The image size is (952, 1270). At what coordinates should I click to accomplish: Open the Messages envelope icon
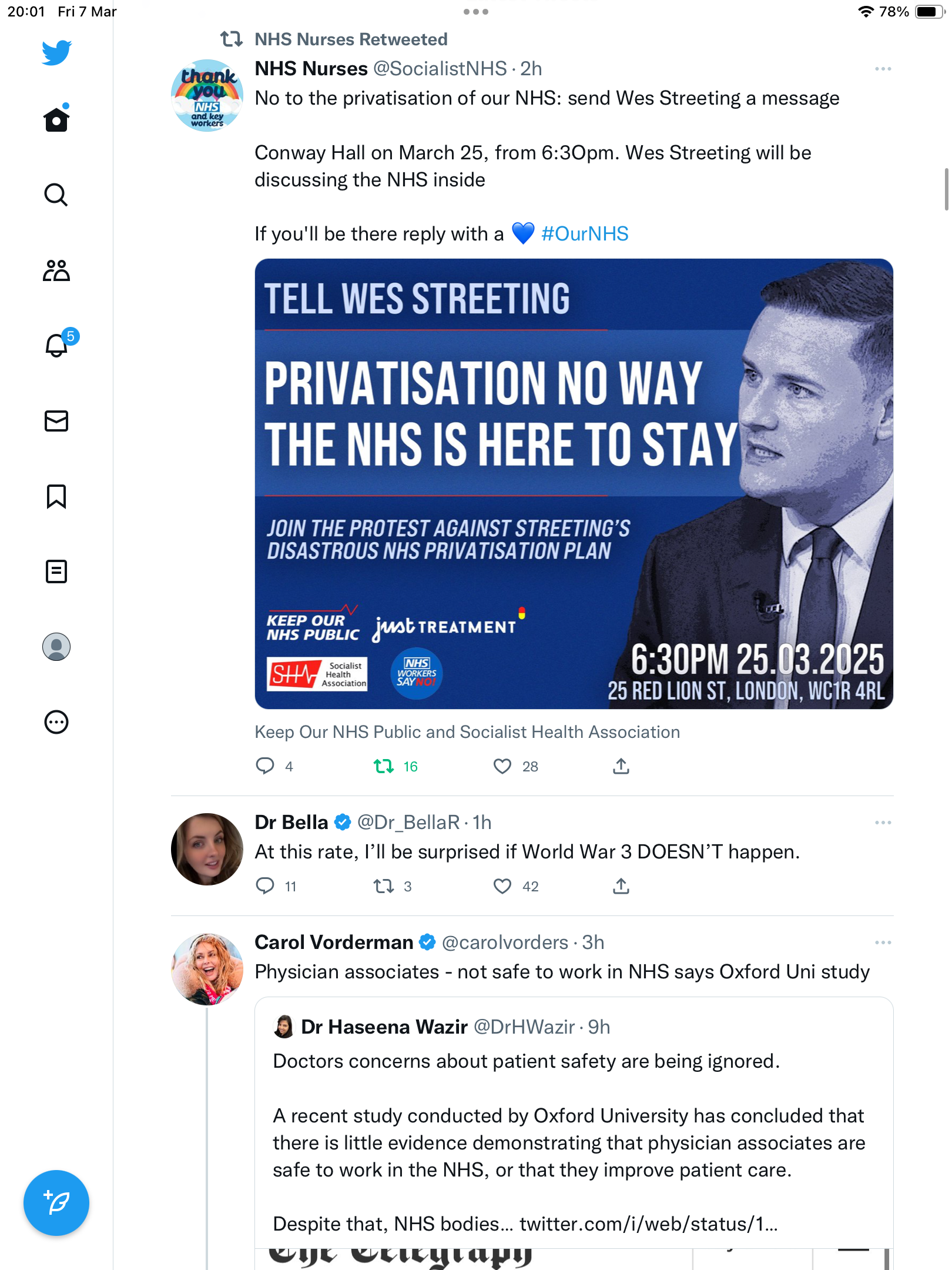[x=56, y=421]
